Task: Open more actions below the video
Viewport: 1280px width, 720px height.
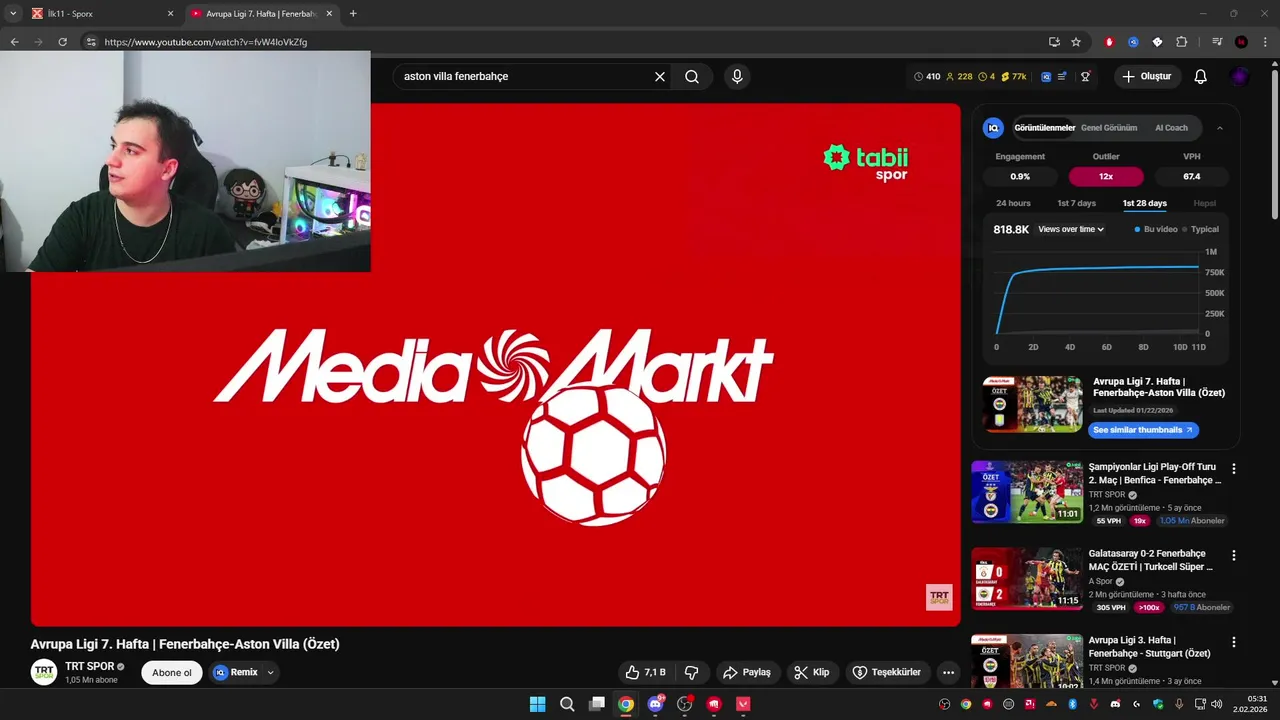Action: pyautogui.click(x=948, y=672)
